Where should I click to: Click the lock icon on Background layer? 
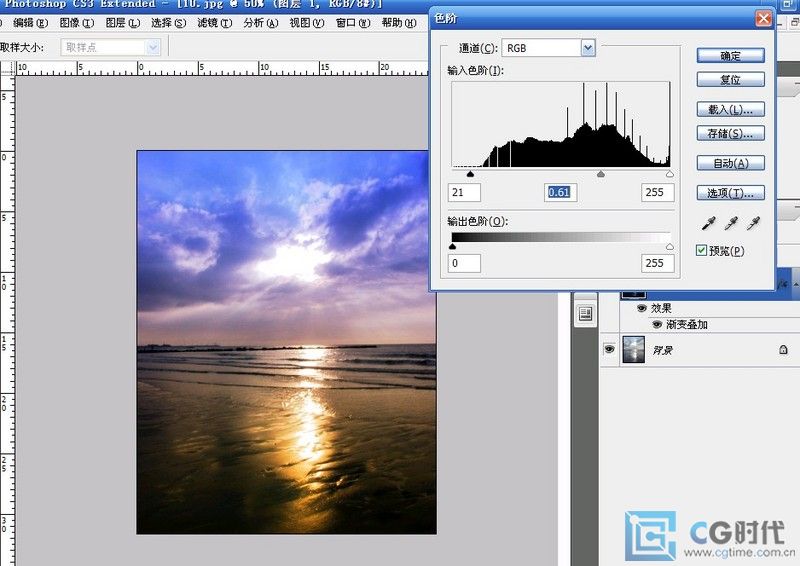coord(782,349)
